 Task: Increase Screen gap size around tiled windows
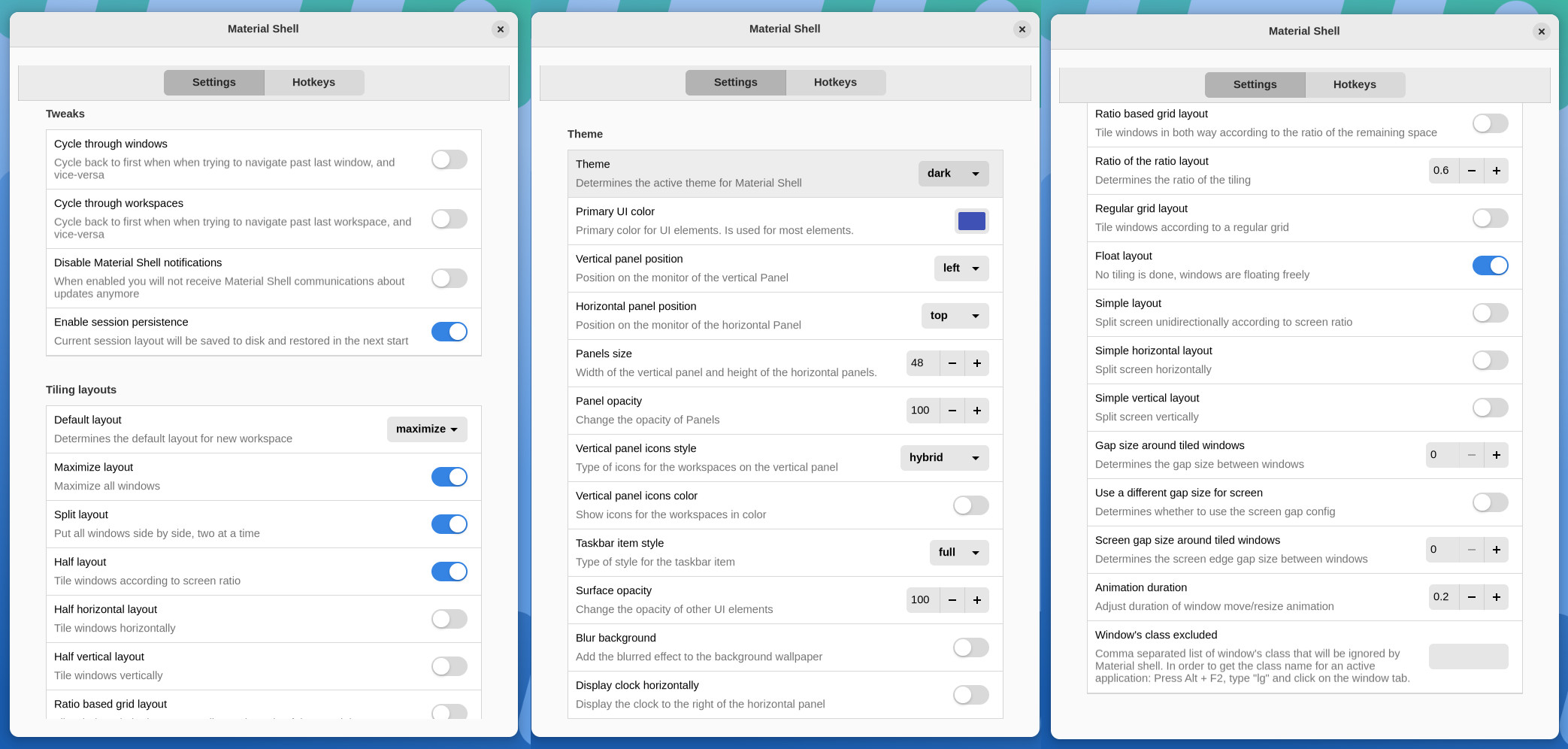[1496, 550]
